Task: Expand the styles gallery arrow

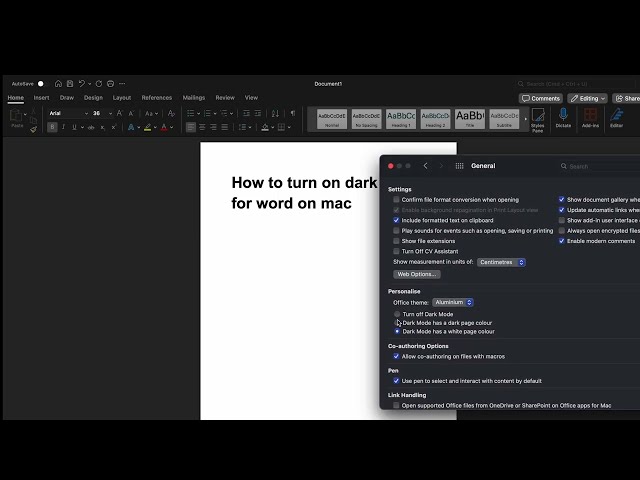Action: coord(525,119)
